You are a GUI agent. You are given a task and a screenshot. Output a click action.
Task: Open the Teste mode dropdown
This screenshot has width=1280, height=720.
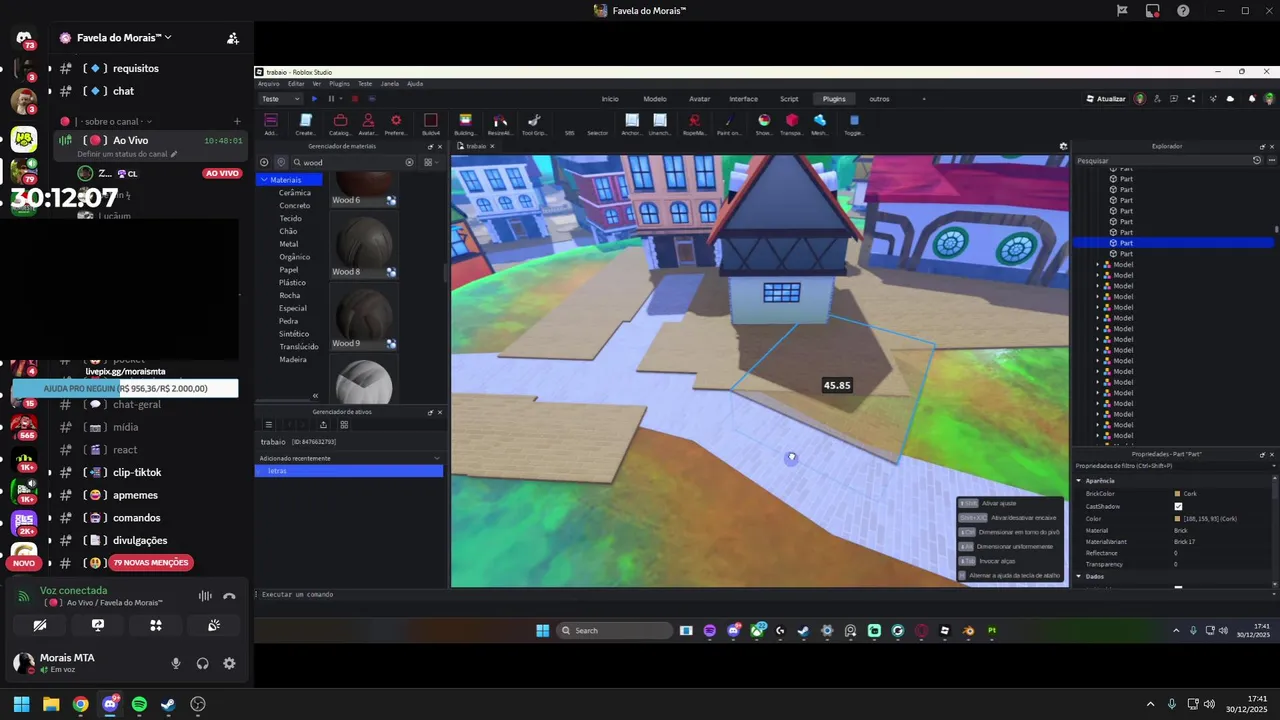(280, 99)
